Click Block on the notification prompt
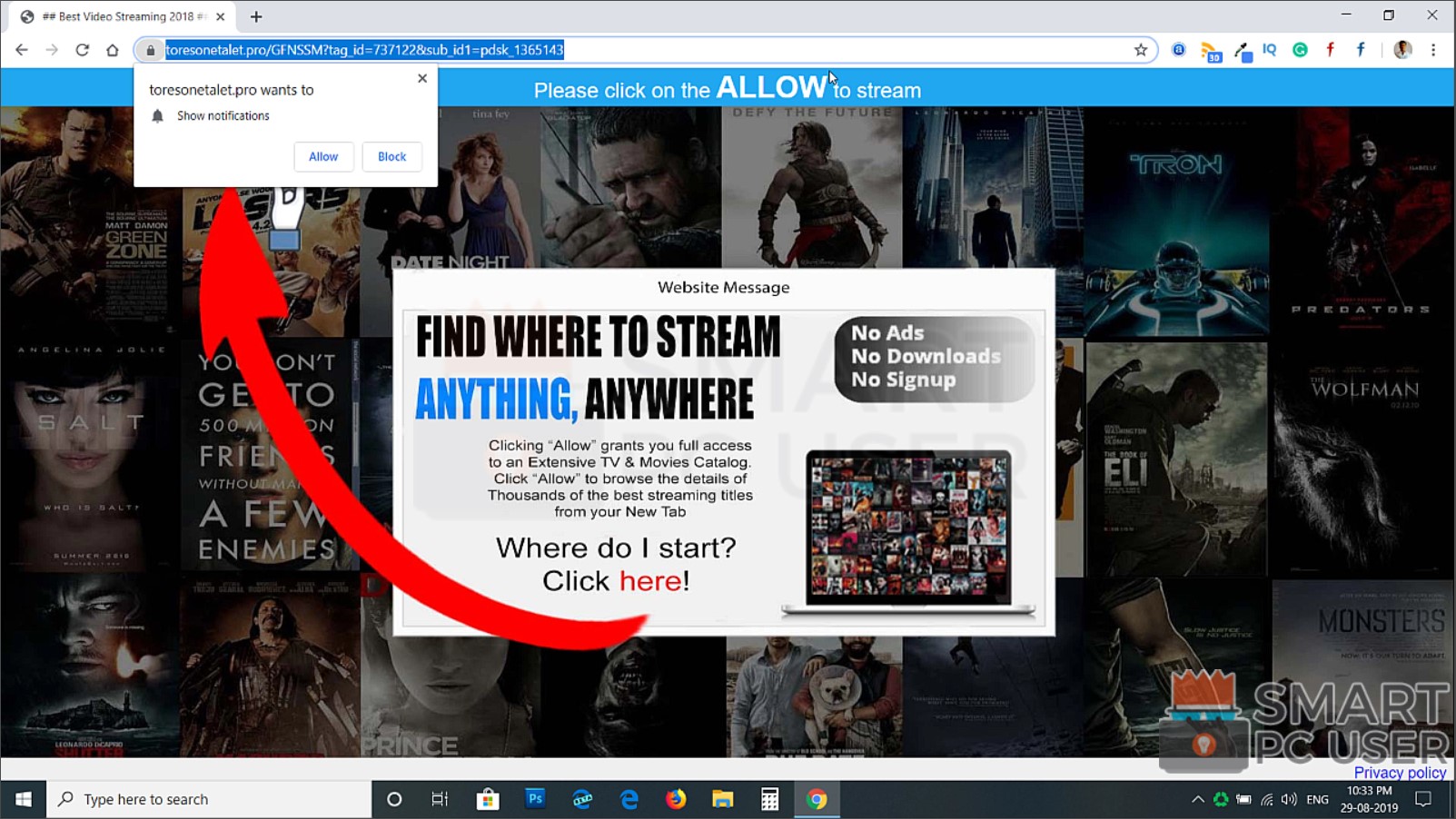This screenshot has height=819, width=1456. point(391,156)
